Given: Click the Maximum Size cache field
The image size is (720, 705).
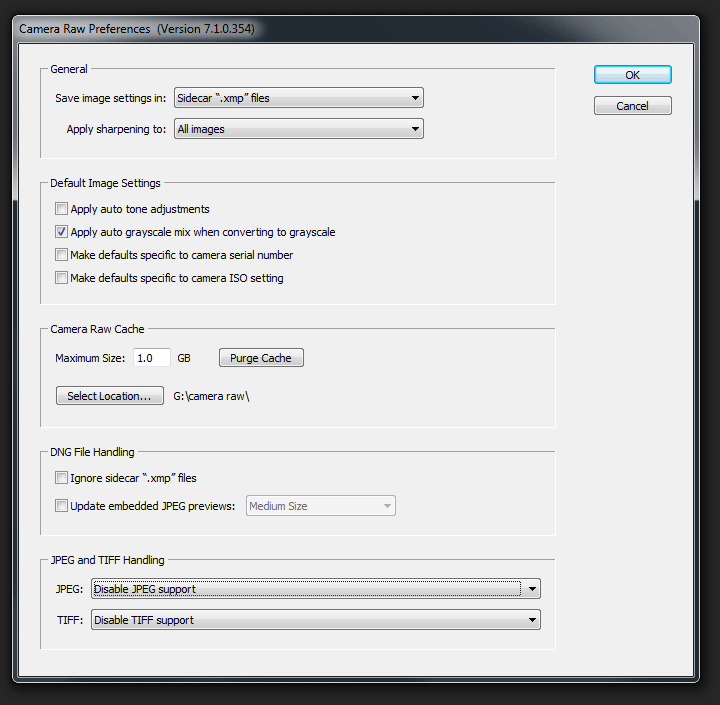Looking at the screenshot, I should (152, 358).
